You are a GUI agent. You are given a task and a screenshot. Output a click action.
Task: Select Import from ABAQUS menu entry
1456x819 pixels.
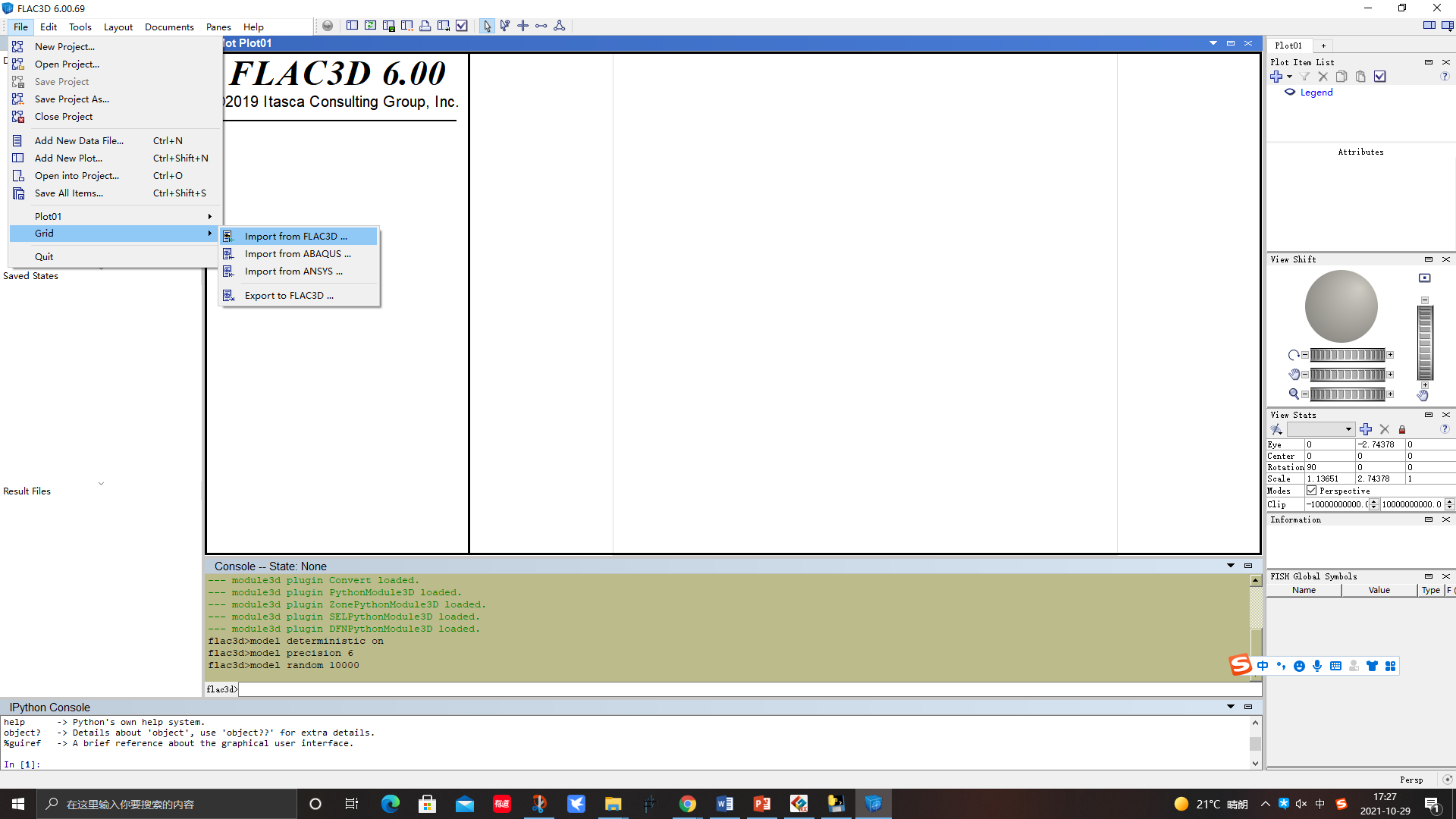pyautogui.click(x=297, y=254)
